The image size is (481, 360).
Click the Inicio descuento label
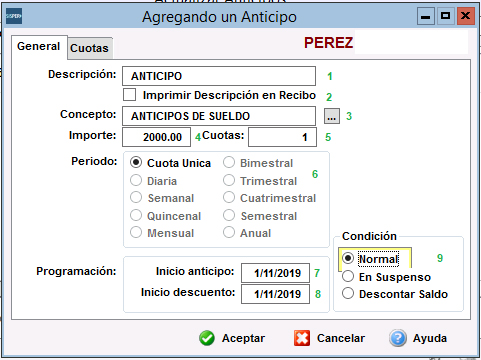click(188, 292)
